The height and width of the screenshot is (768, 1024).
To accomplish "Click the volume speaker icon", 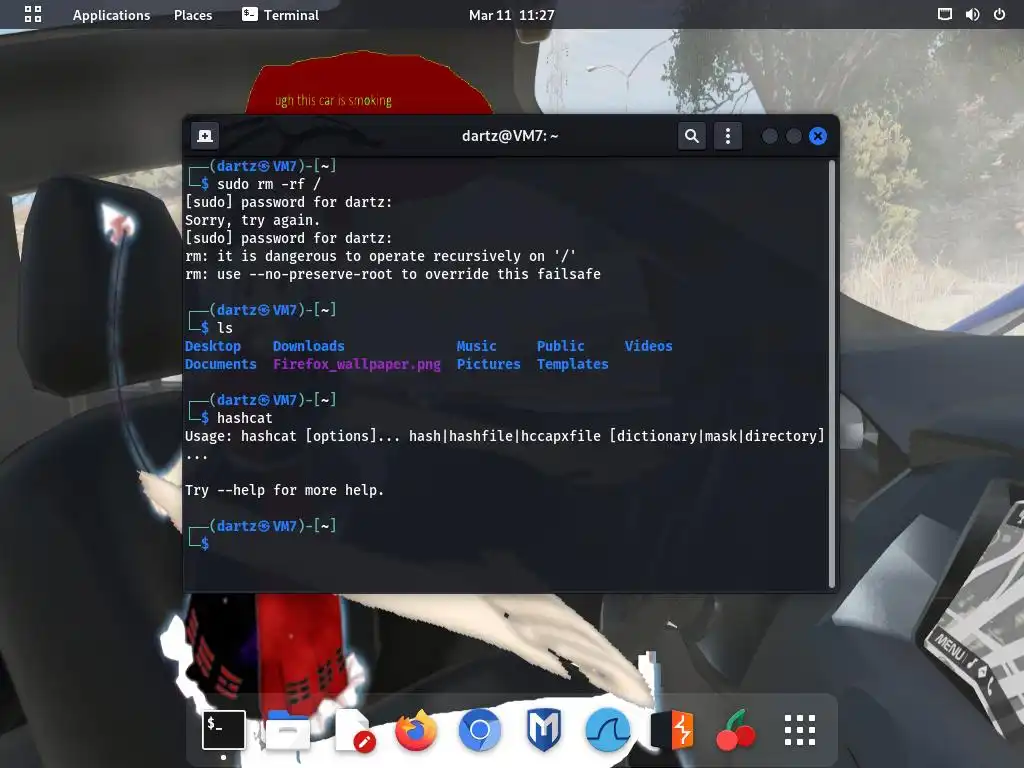I will click(972, 14).
